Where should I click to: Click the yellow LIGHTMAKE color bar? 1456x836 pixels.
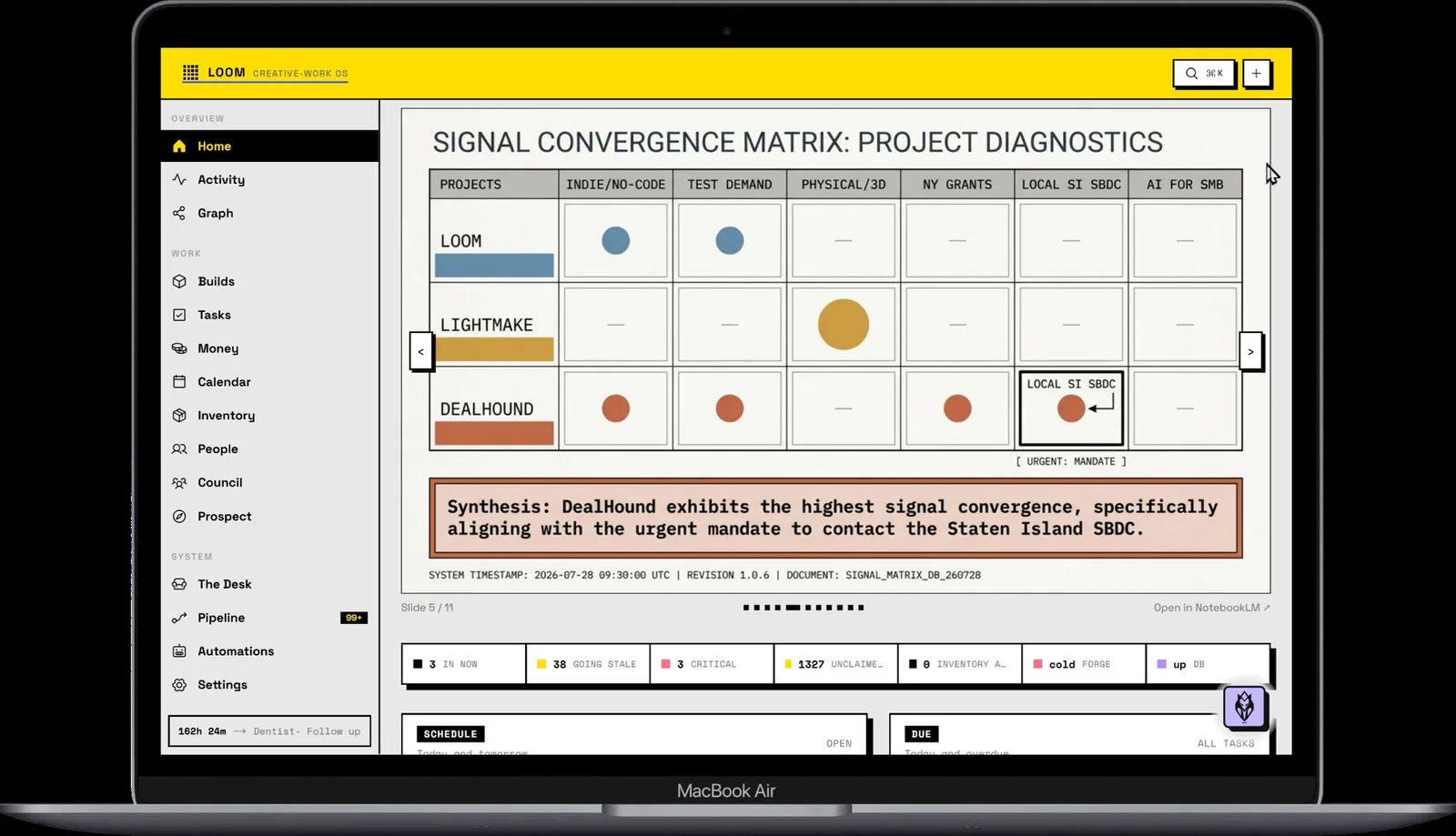[494, 349]
